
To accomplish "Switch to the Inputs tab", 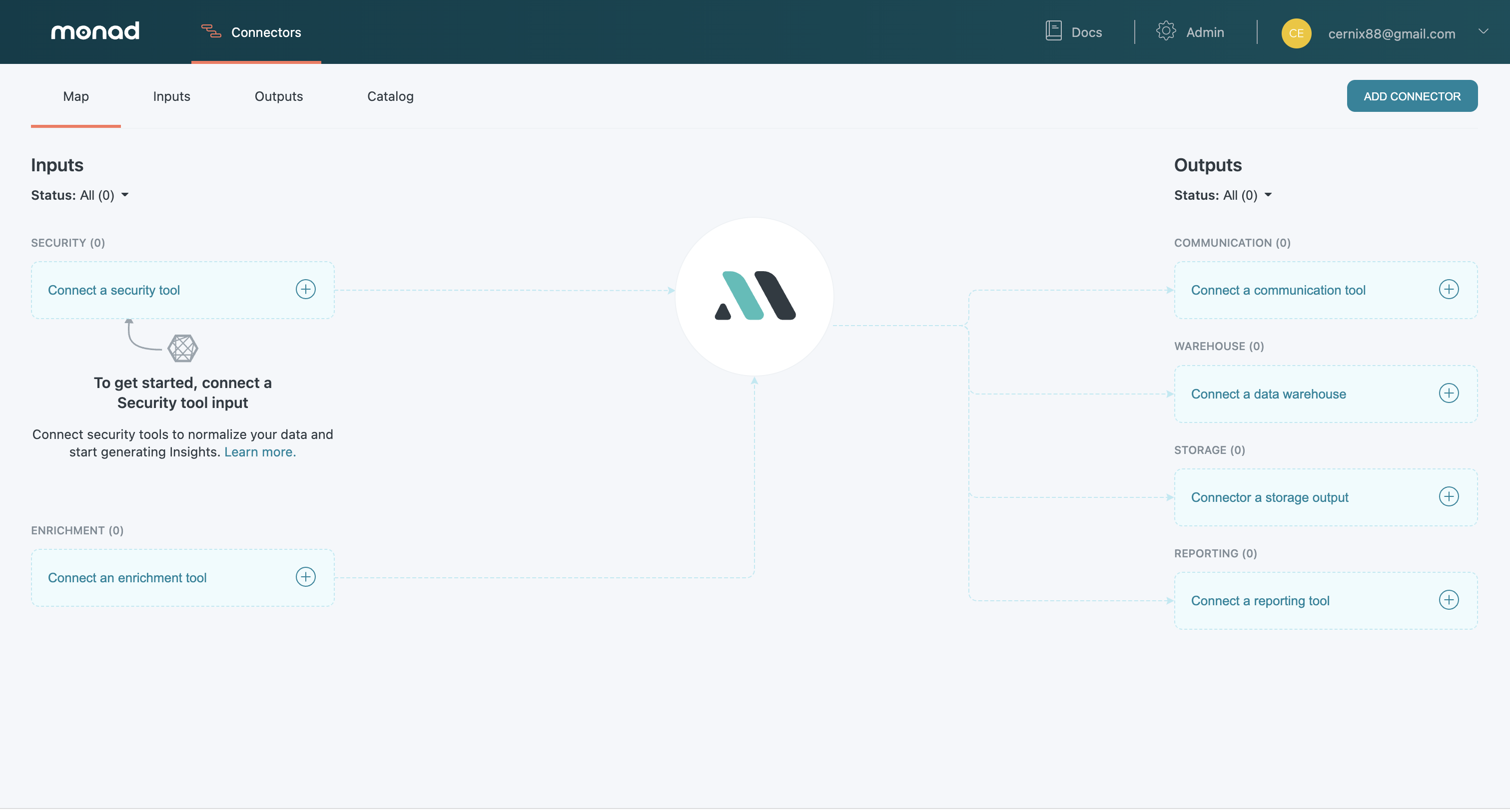I will [171, 96].
